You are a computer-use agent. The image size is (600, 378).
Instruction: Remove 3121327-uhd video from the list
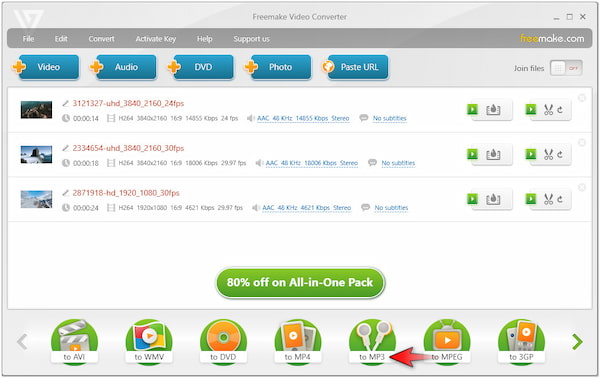pyautogui.click(x=582, y=98)
